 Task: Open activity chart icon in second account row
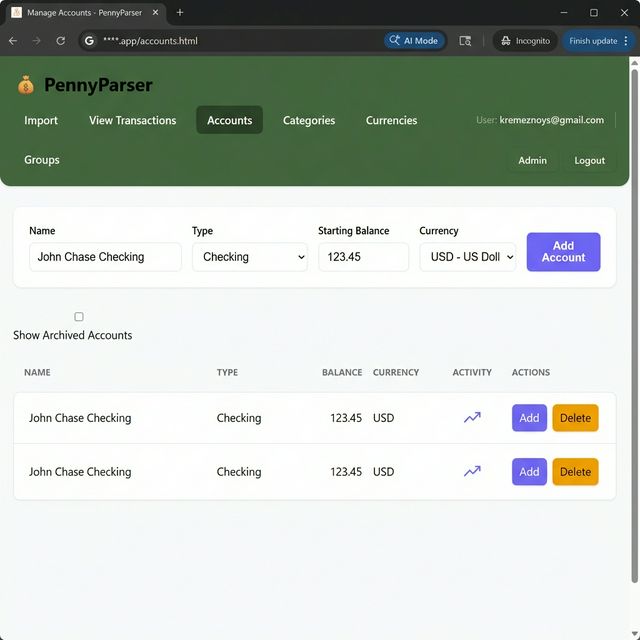tap(472, 471)
